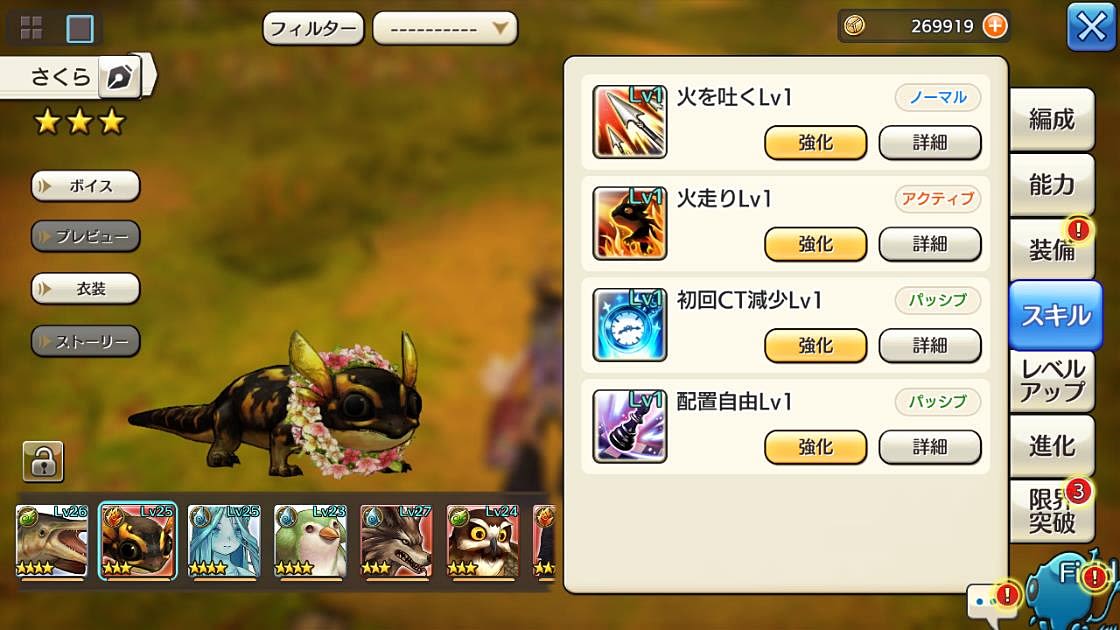Open the 編成 tab
The height and width of the screenshot is (630, 1120).
tap(1051, 119)
